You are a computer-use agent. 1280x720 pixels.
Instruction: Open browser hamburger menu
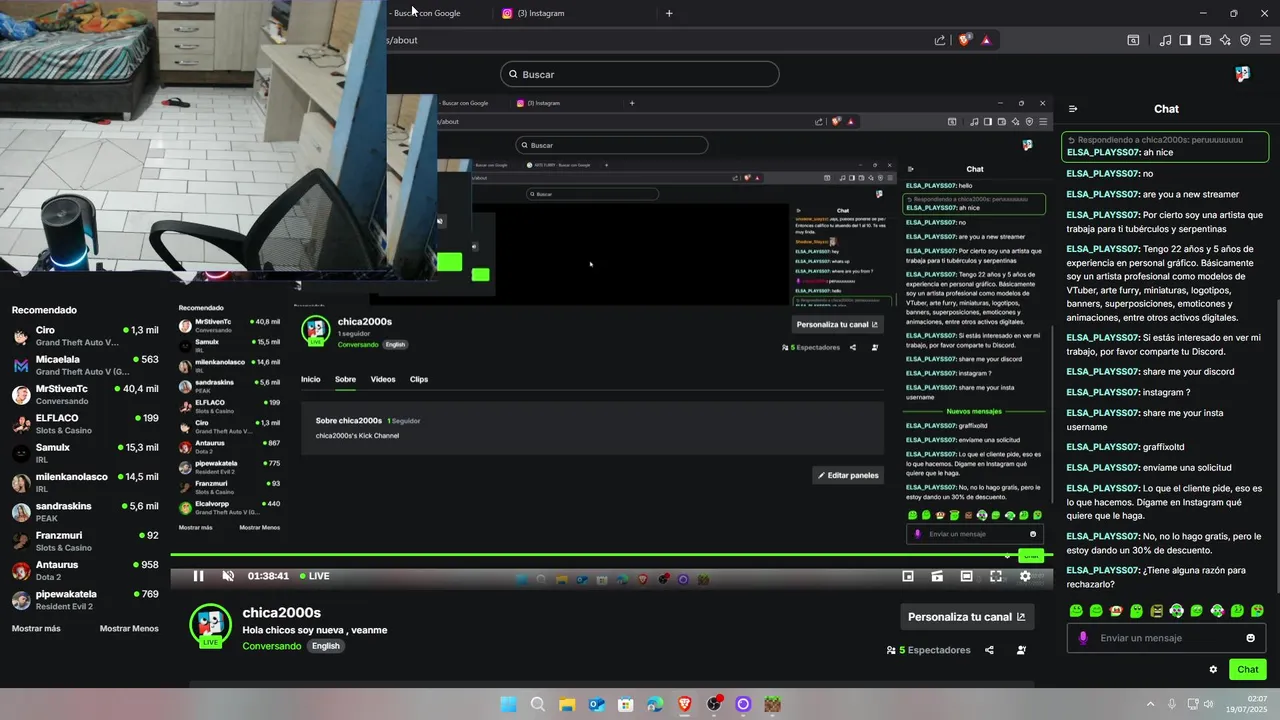point(1266,40)
